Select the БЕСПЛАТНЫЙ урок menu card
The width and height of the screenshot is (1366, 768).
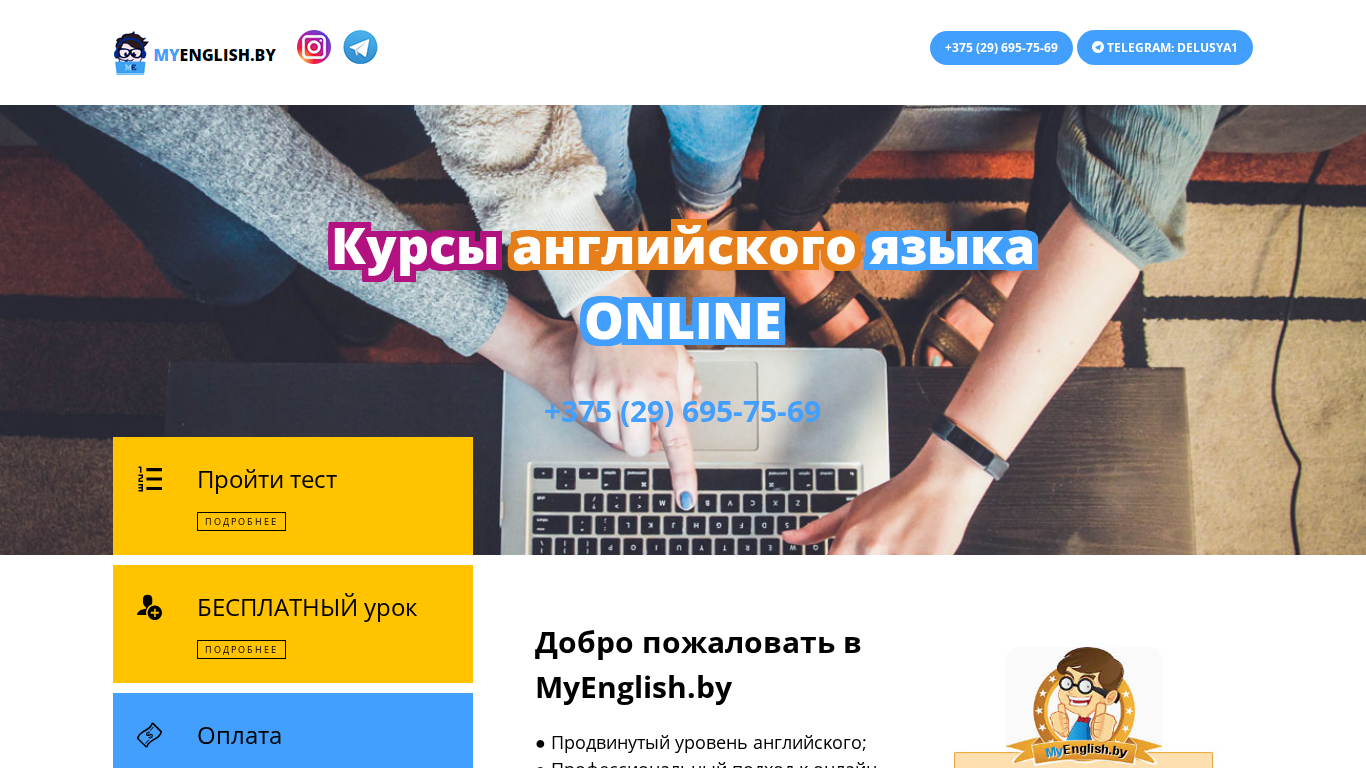293,624
